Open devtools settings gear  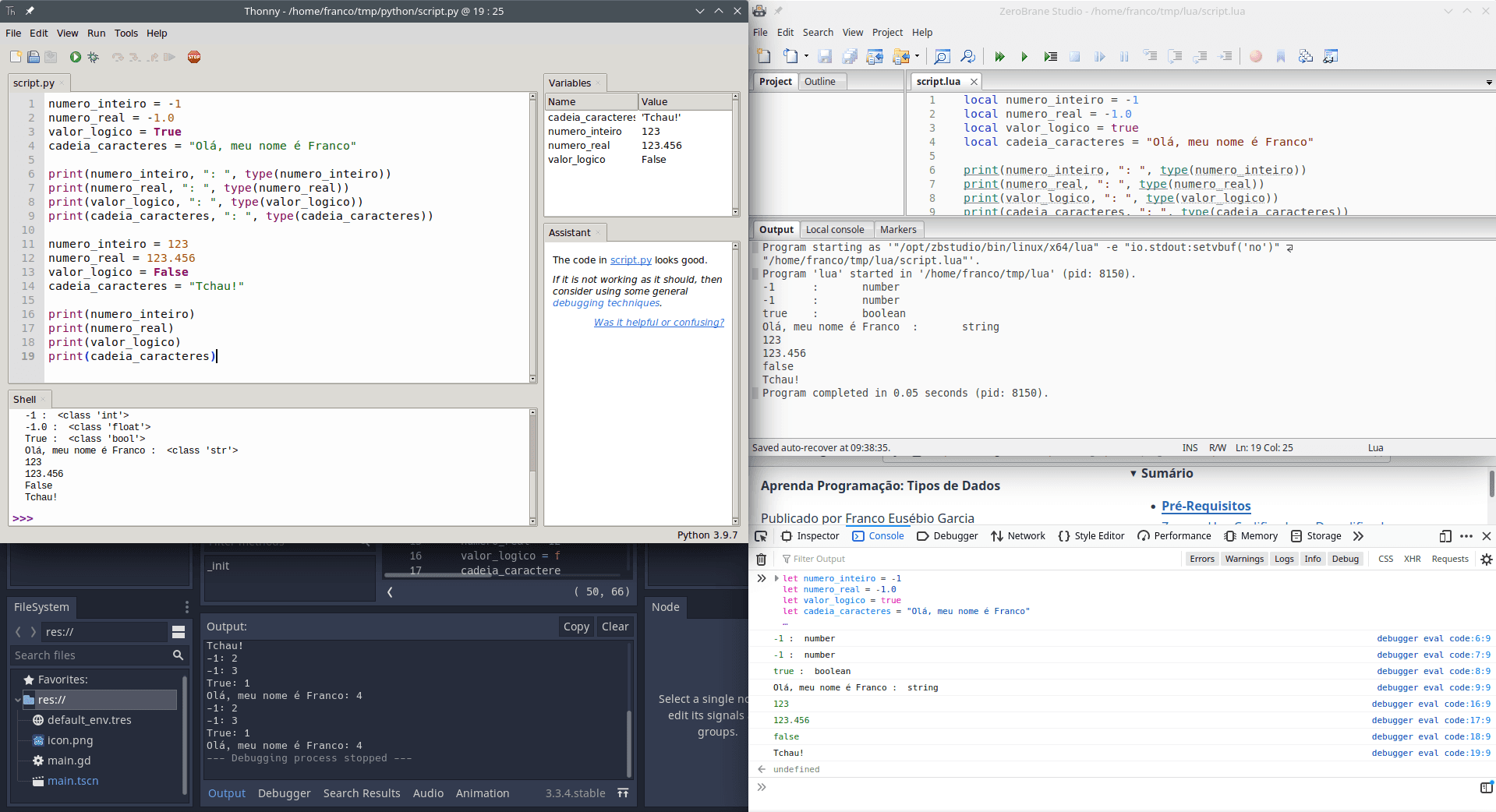(x=1485, y=559)
